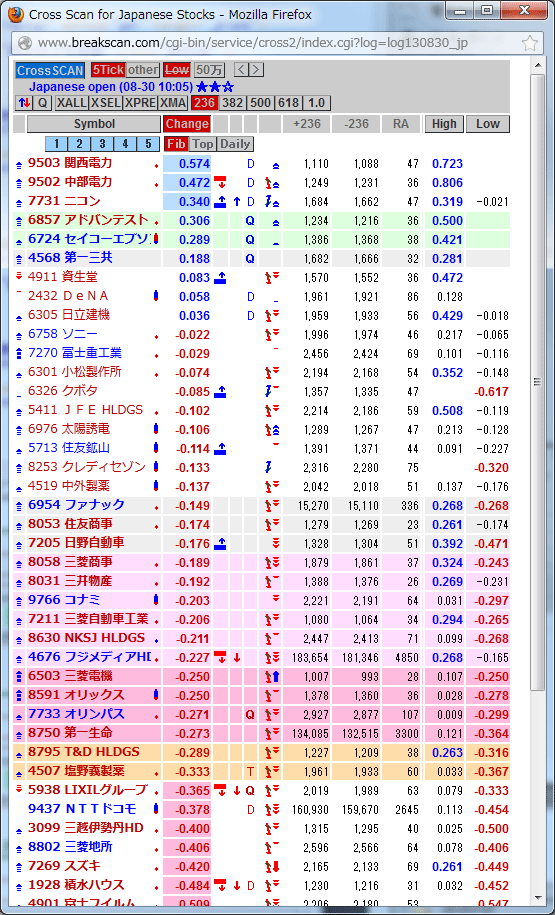
Task: Sort by the High column header
Action: pos(444,124)
